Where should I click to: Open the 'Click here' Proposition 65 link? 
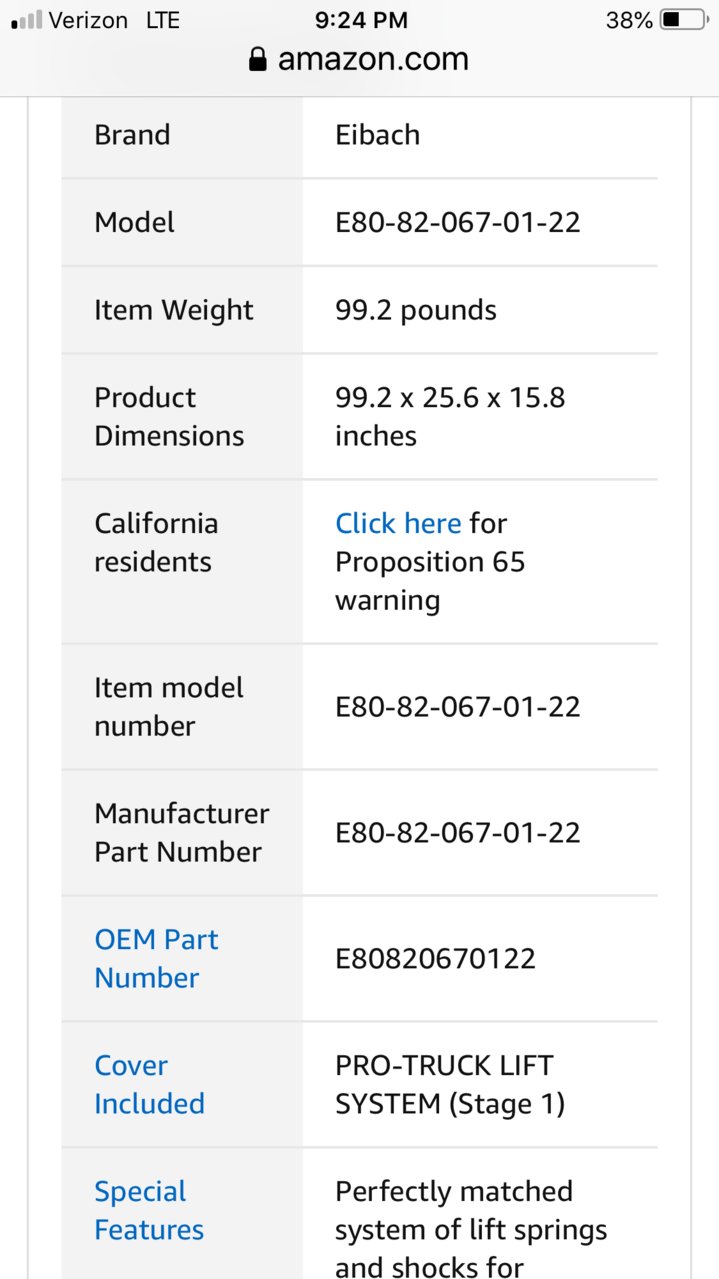398,523
